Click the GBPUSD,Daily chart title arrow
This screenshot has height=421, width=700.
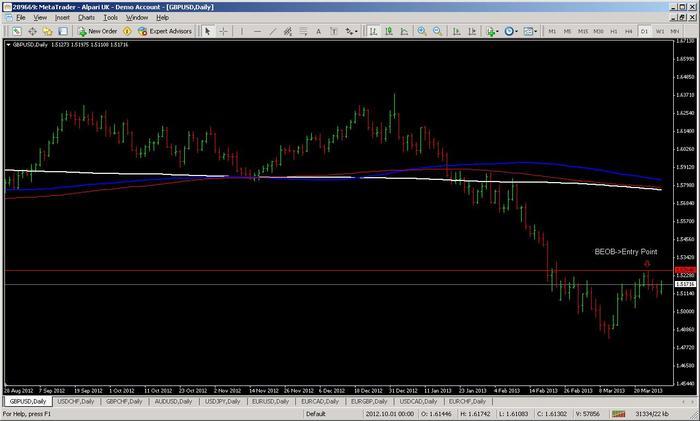[x=8, y=45]
